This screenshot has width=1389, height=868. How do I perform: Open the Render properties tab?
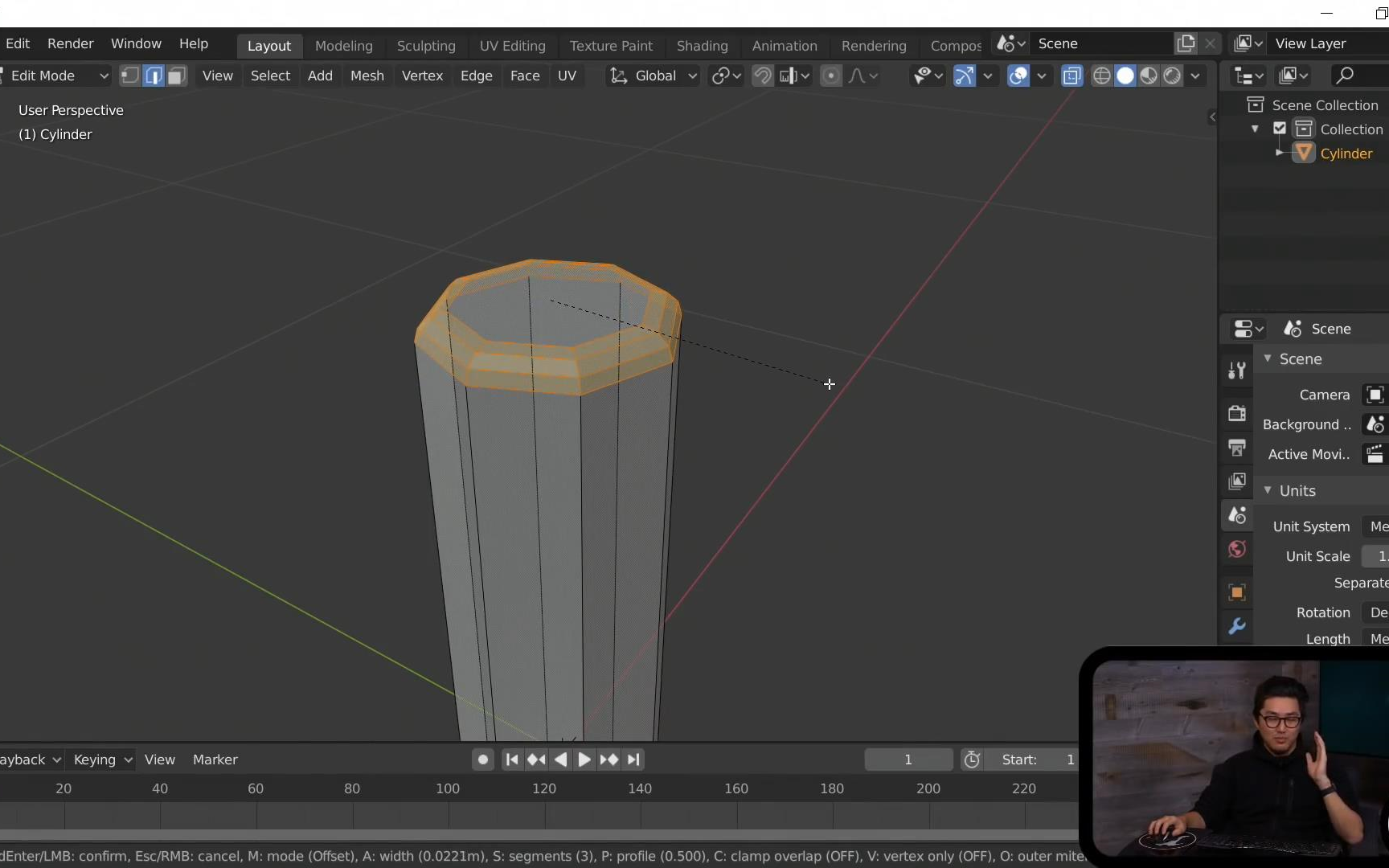[x=1237, y=413]
